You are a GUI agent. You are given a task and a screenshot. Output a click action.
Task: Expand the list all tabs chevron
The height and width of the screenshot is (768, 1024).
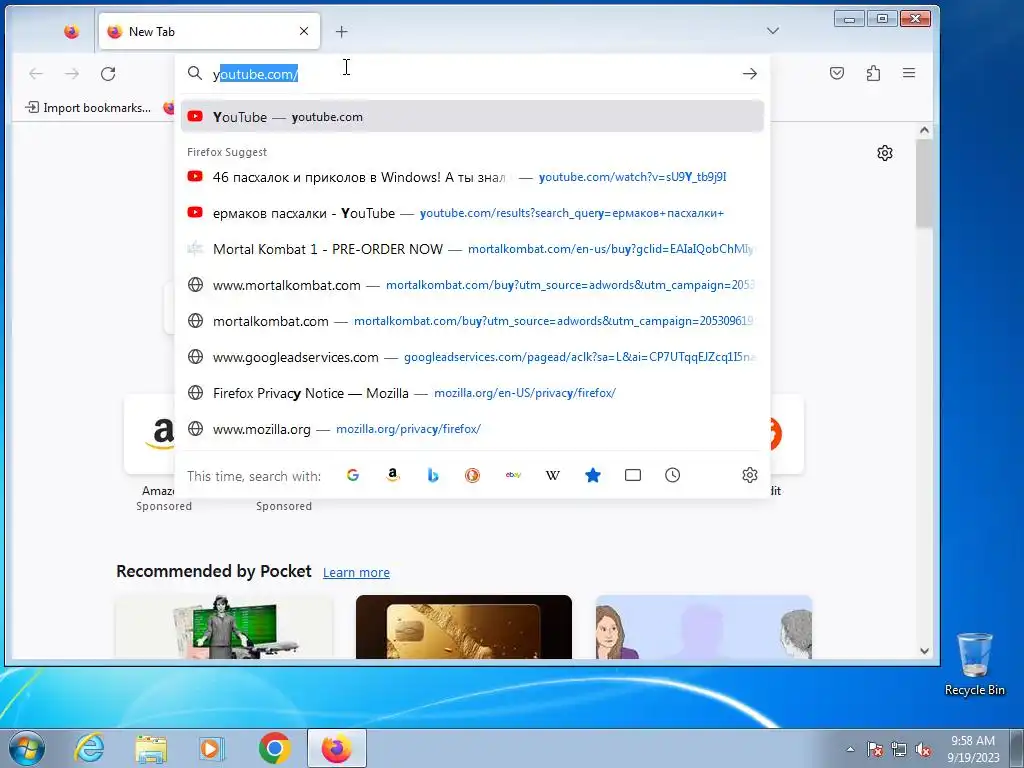(773, 31)
